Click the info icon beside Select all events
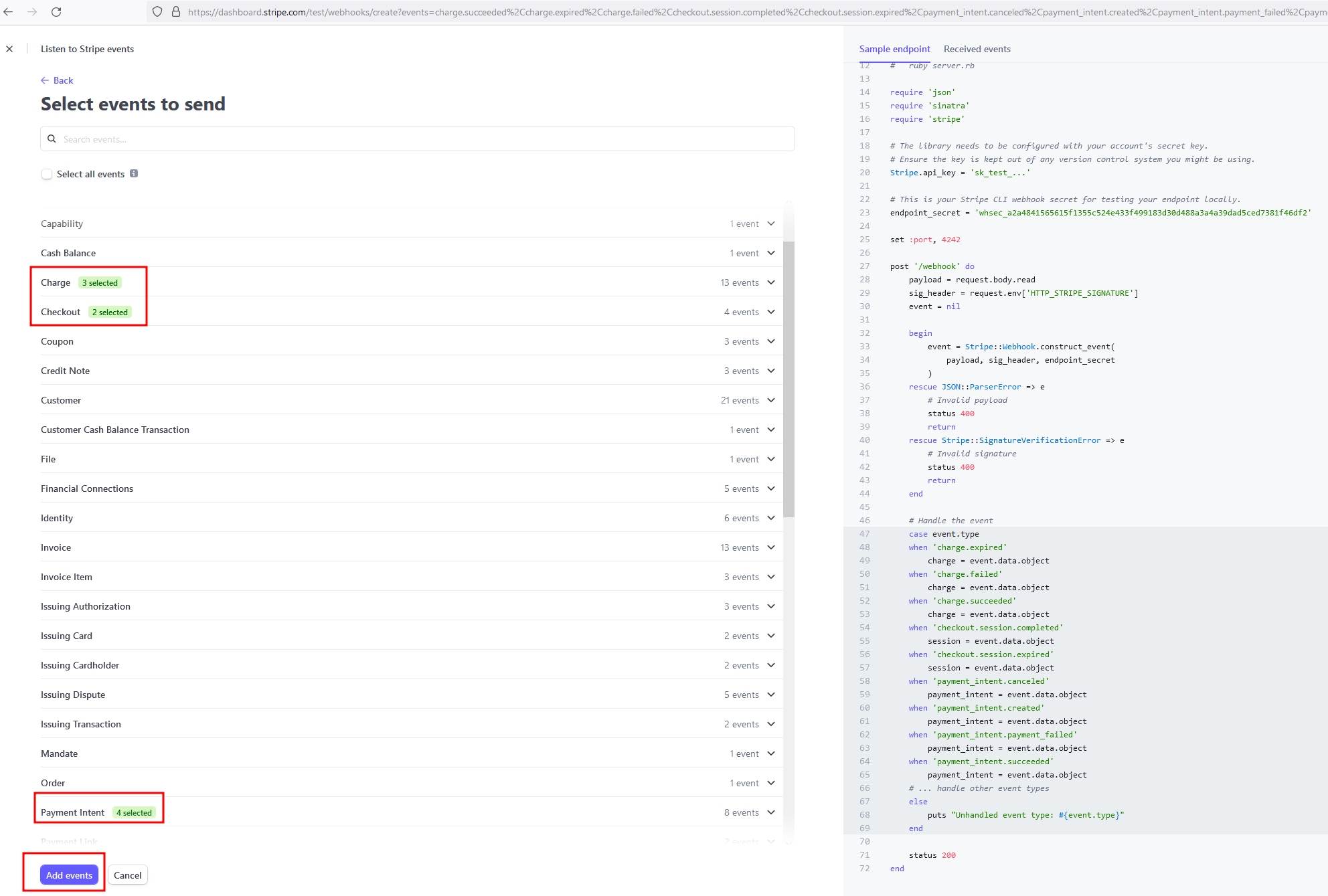Image resolution: width=1328 pixels, height=896 pixels. click(x=134, y=173)
